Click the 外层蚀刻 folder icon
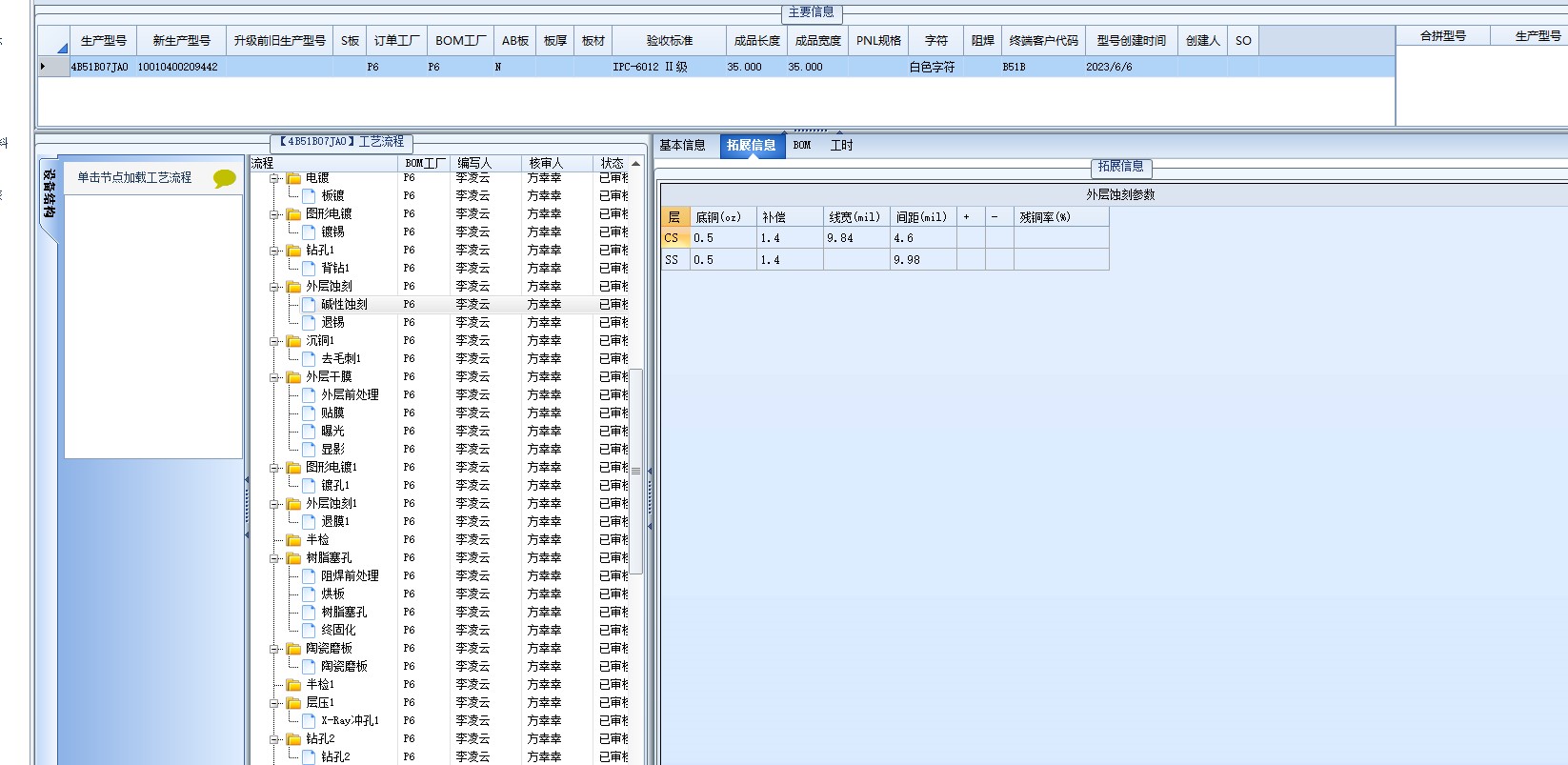The width and height of the screenshot is (1568, 765). pyautogui.click(x=294, y=287)
